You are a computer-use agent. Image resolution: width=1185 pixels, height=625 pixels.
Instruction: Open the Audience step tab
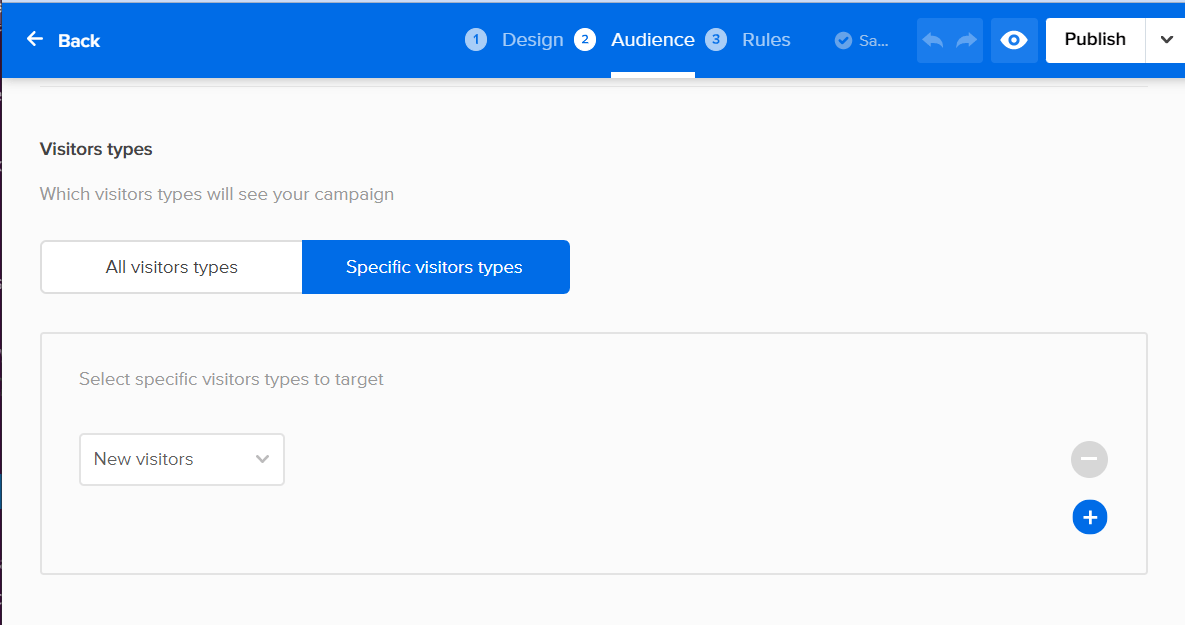[653, 40]
